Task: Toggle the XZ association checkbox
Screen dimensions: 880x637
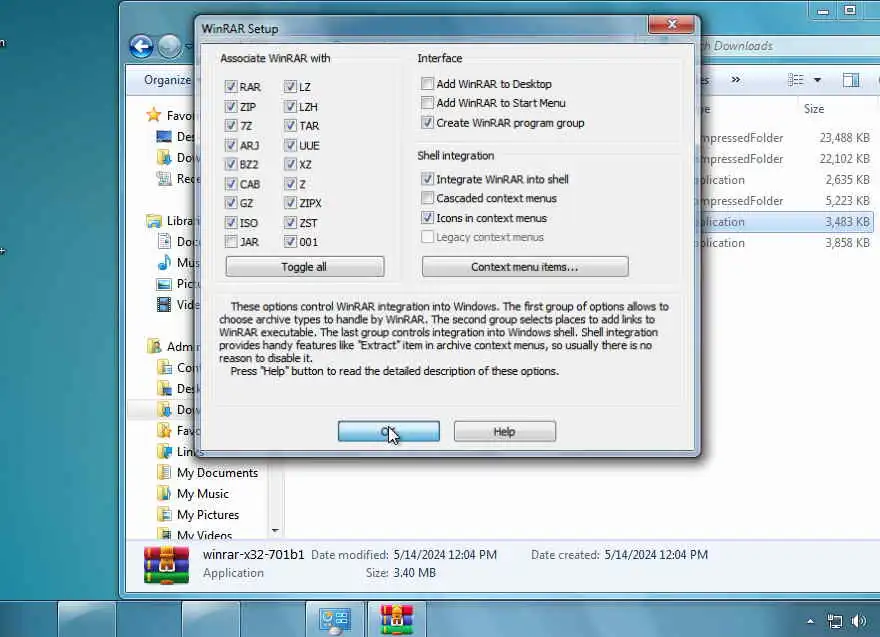Action: 290,164
